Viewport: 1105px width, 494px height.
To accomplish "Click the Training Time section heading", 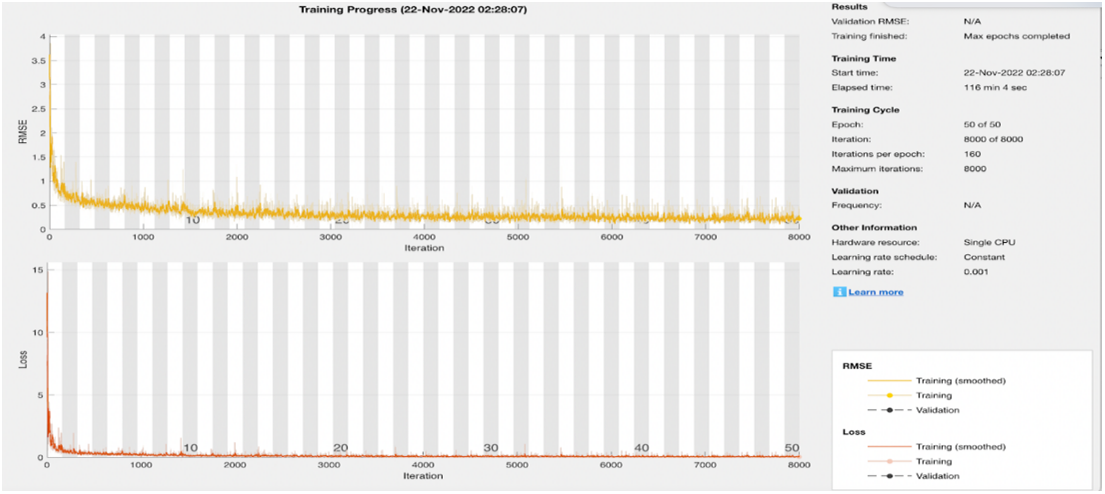I will click(x=864, y=58).
